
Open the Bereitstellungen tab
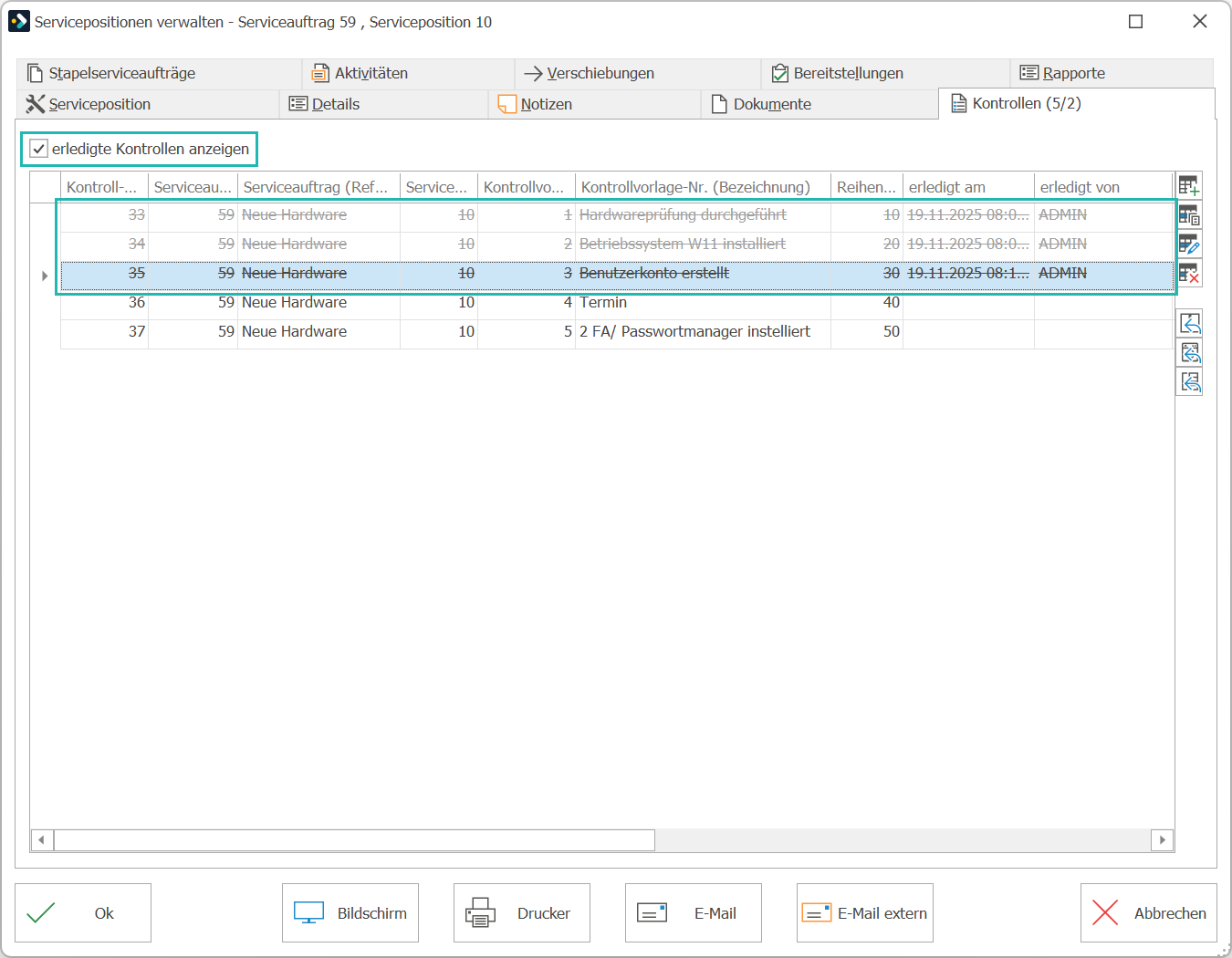[x=885, y=73]
